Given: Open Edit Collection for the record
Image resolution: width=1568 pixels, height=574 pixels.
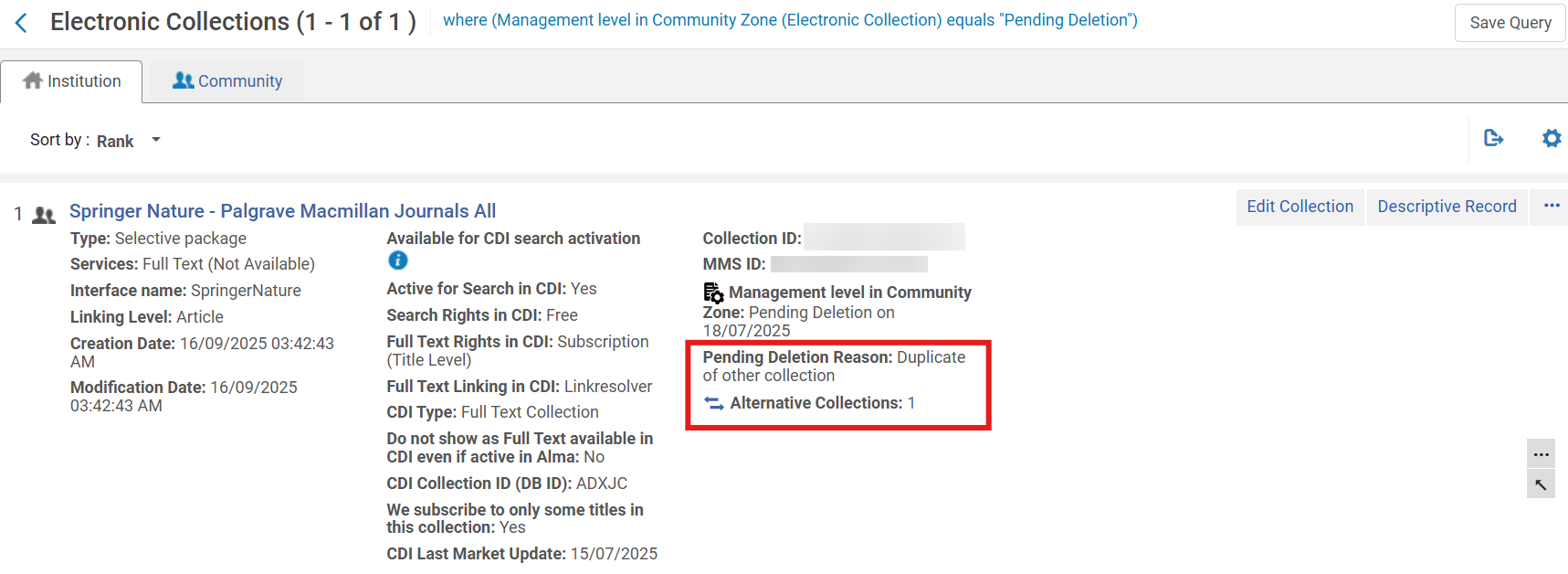Looking at the screenshot, I should pos(1300,207).
